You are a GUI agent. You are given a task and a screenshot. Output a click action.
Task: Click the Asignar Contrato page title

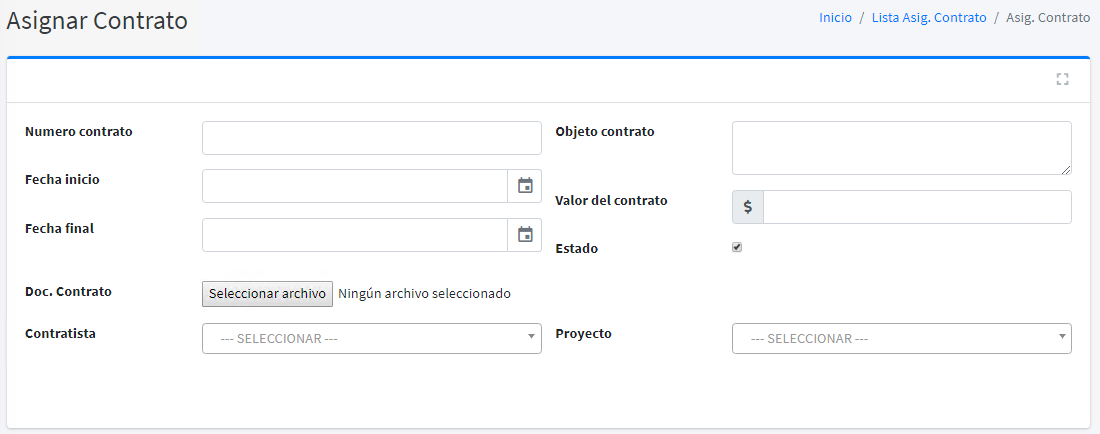point(97,20)
